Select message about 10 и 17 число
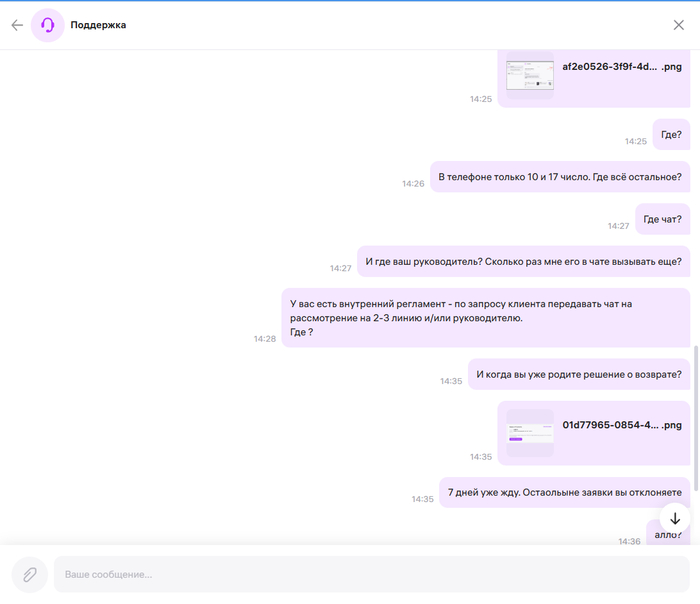700x604 pixels. click(x=559, y=177)
